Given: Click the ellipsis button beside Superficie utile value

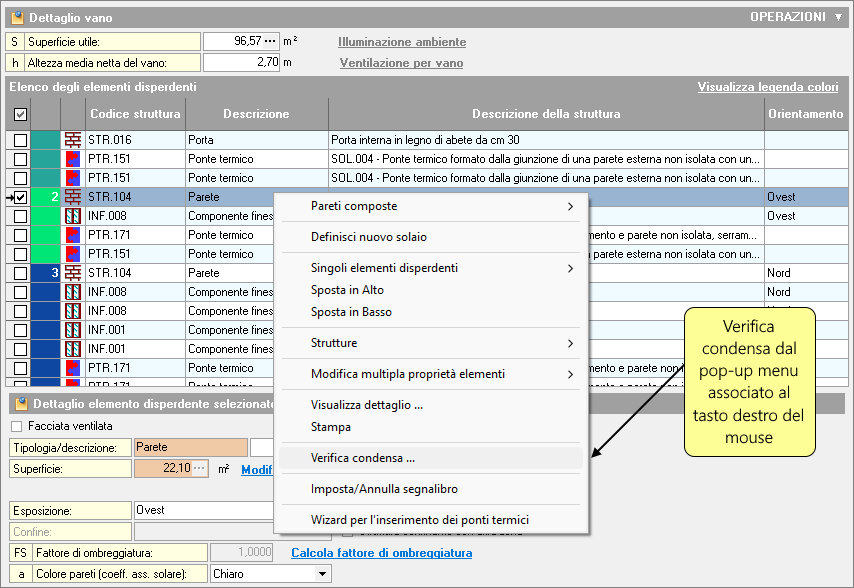Looking at the screenshot, I should pos(271,42).
